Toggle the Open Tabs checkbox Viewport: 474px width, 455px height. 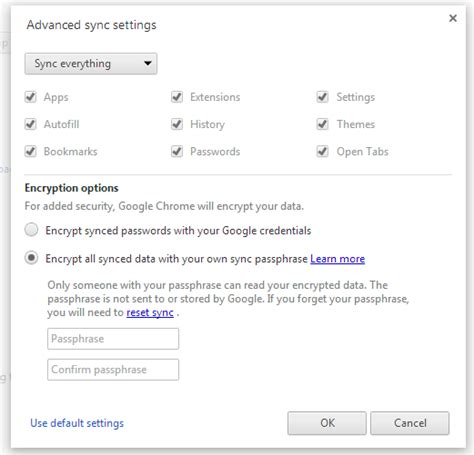pos(323,152)
